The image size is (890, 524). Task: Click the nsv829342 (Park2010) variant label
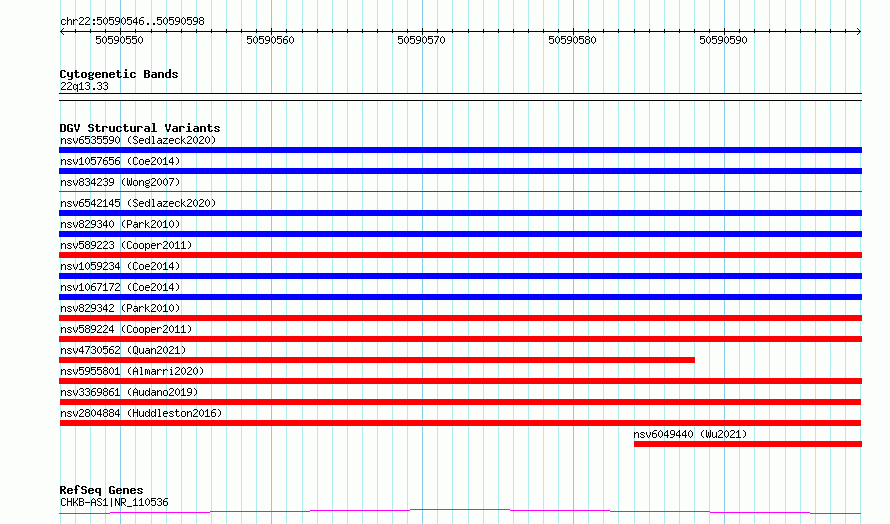(120, 308)
